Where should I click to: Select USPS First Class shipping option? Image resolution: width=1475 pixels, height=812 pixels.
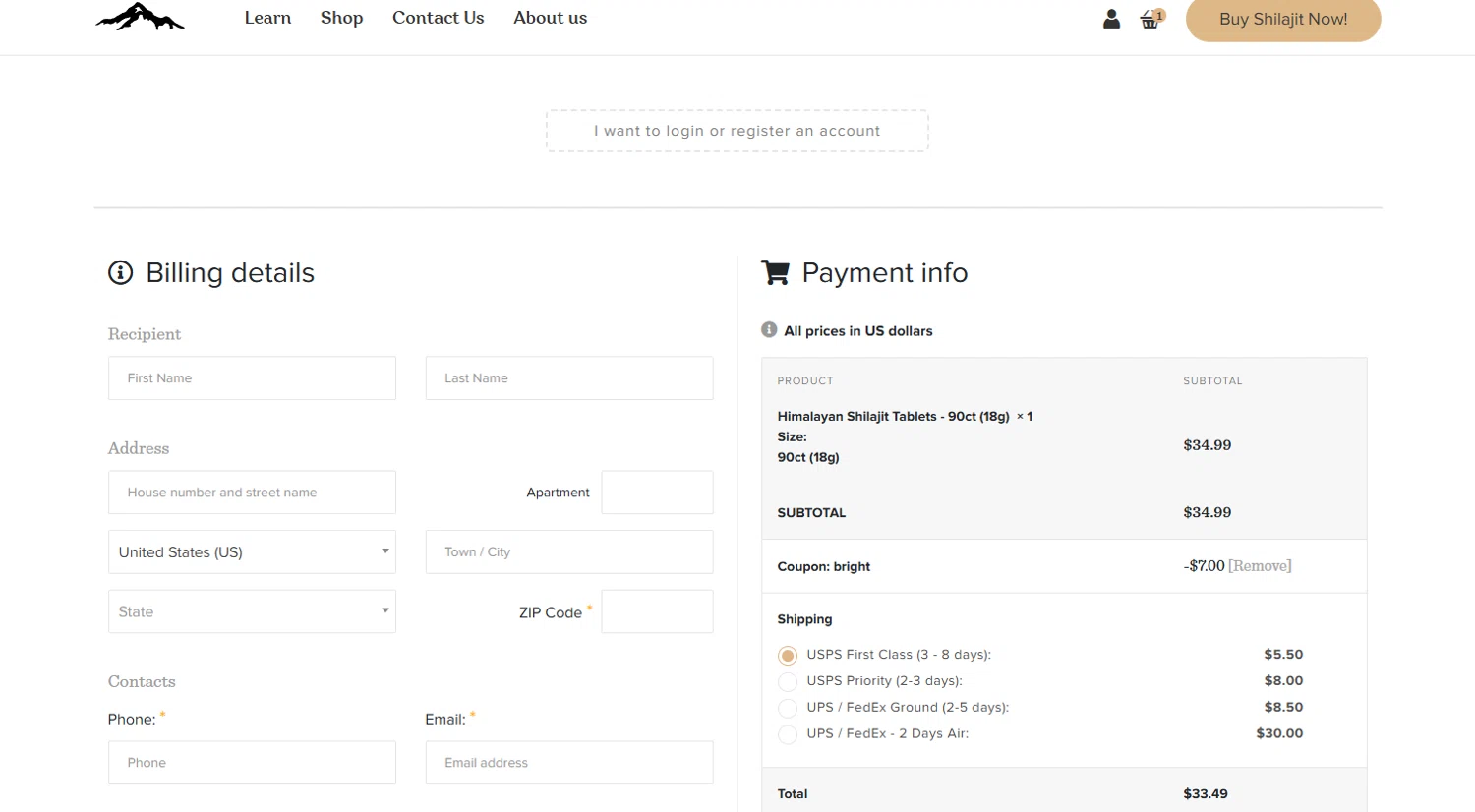(x=788, y=656)
